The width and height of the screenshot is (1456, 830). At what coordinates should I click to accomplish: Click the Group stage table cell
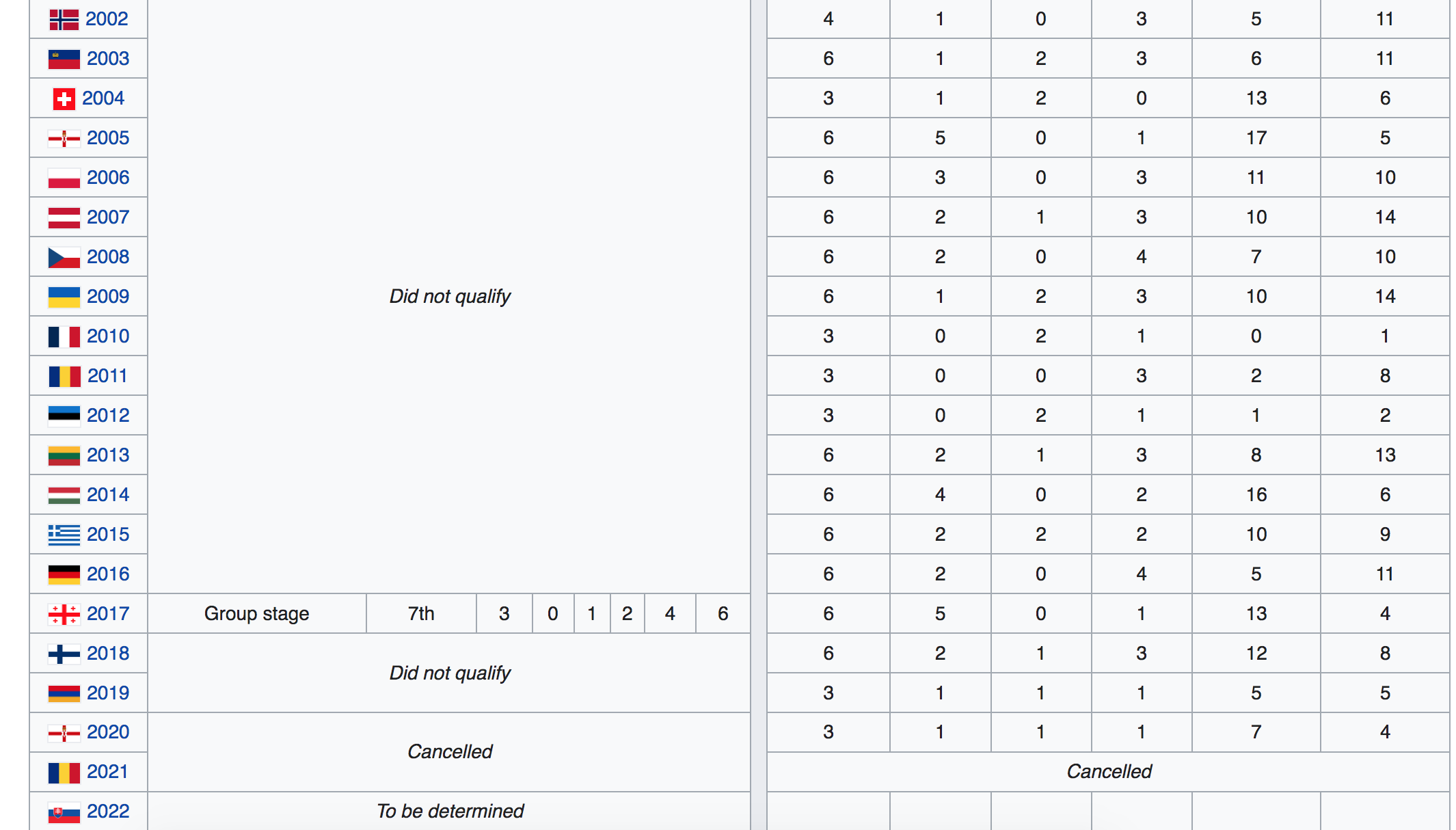tap(256, 614)
